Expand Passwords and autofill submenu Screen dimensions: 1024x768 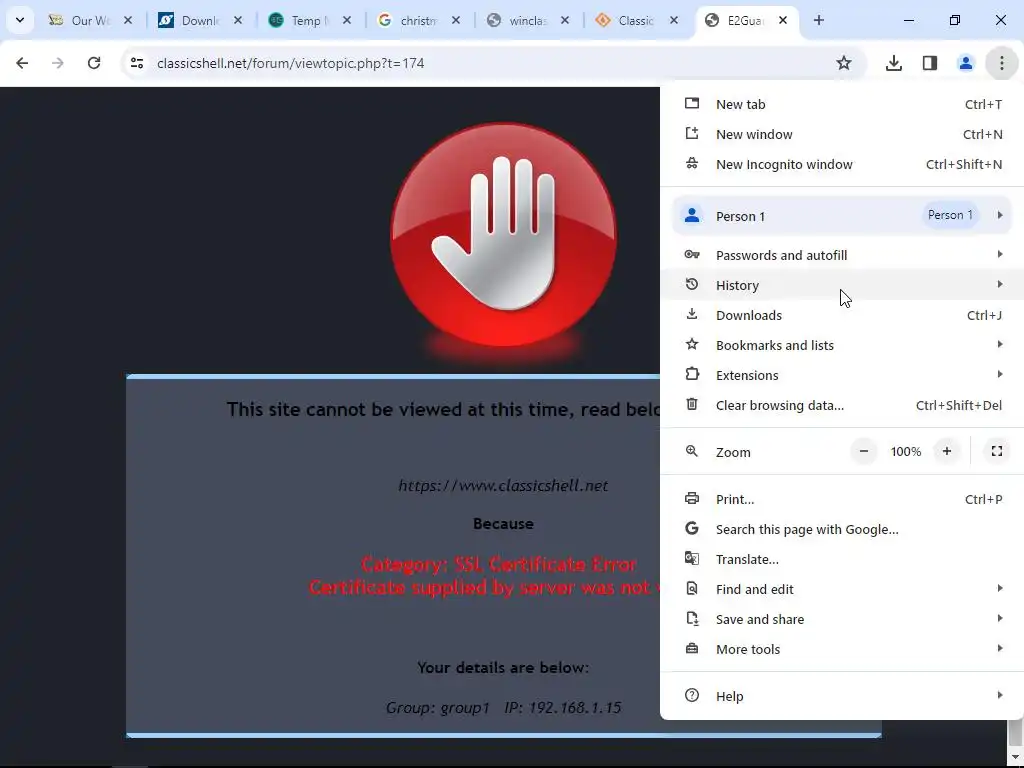tap(842, 255)
